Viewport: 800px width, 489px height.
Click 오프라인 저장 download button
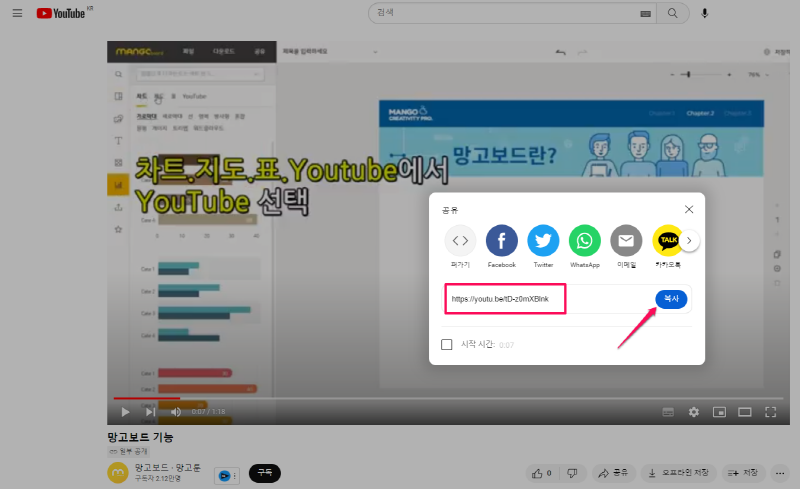point(679,473)
